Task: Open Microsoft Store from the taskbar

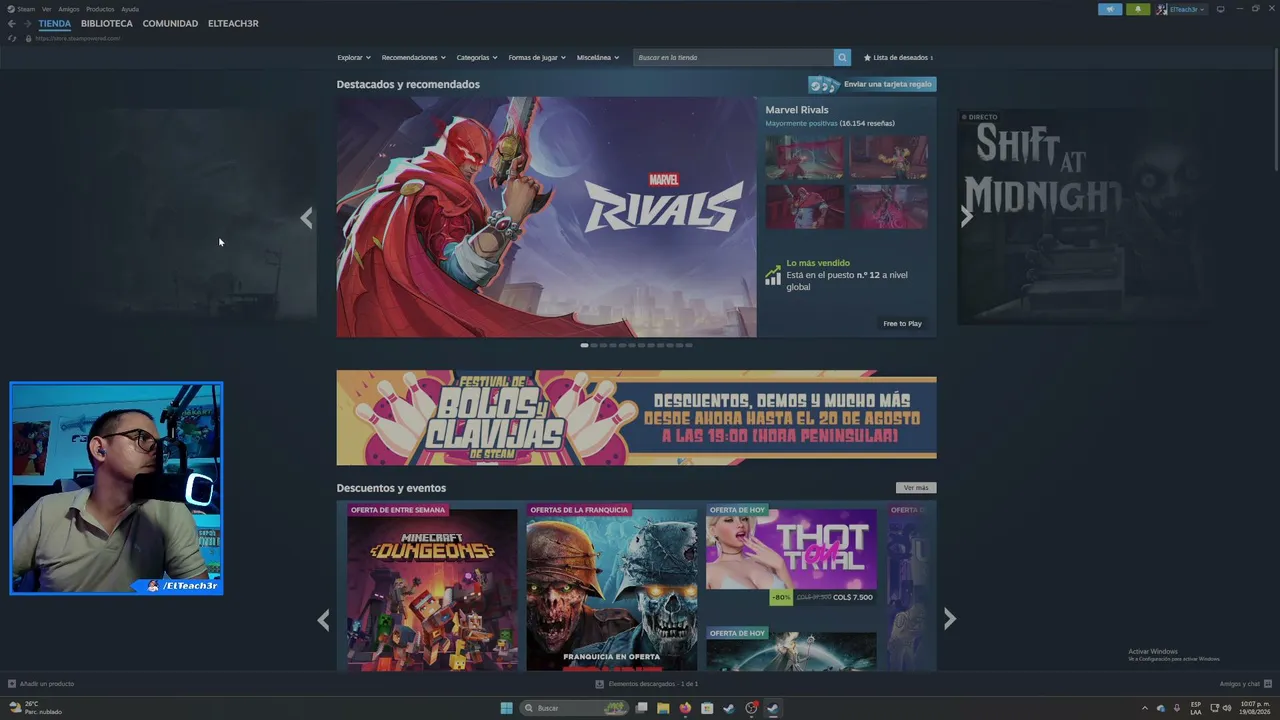Action: (x=707, y=708)
